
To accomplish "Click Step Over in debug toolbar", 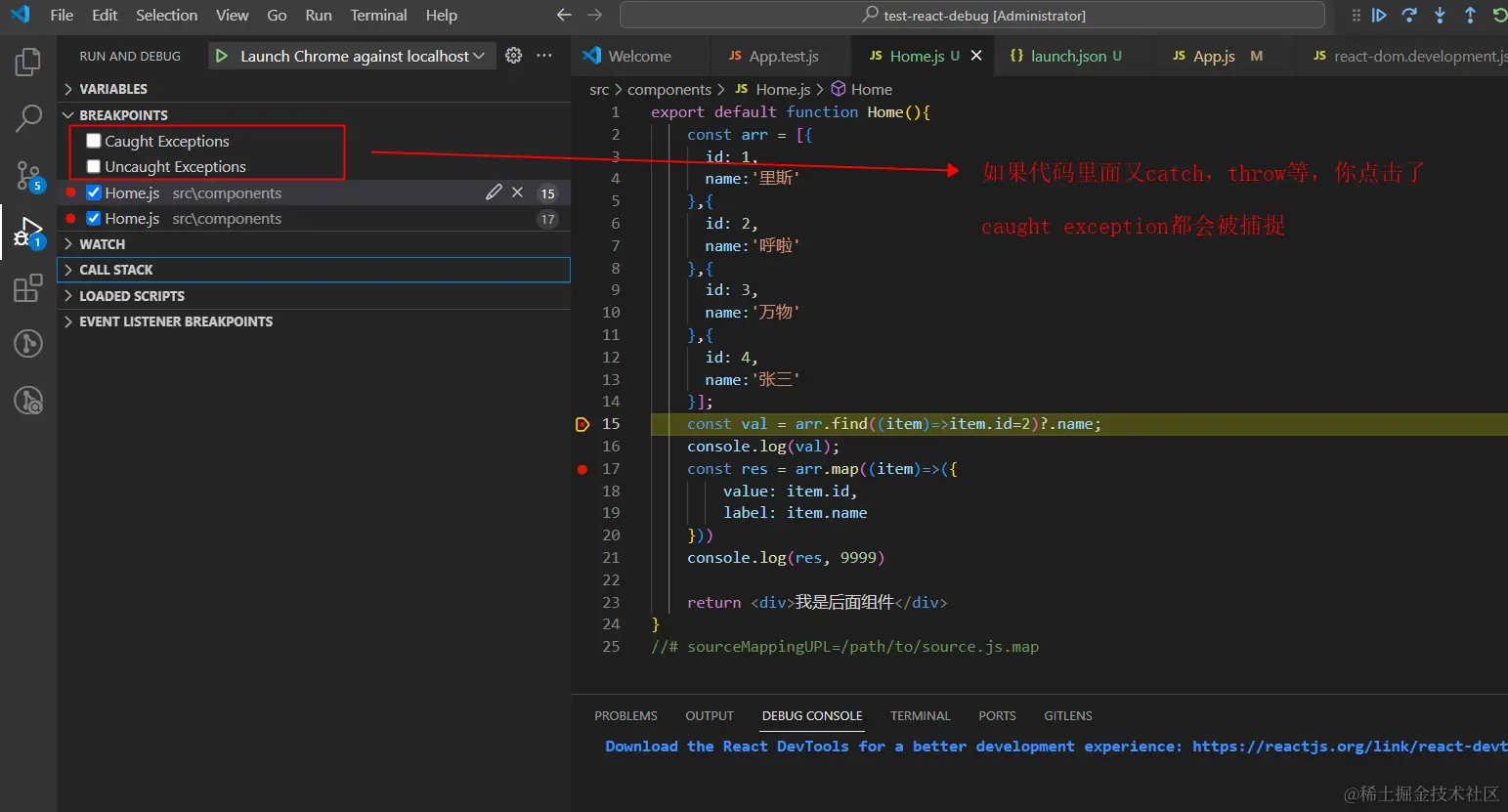I will pos(1409,16).
